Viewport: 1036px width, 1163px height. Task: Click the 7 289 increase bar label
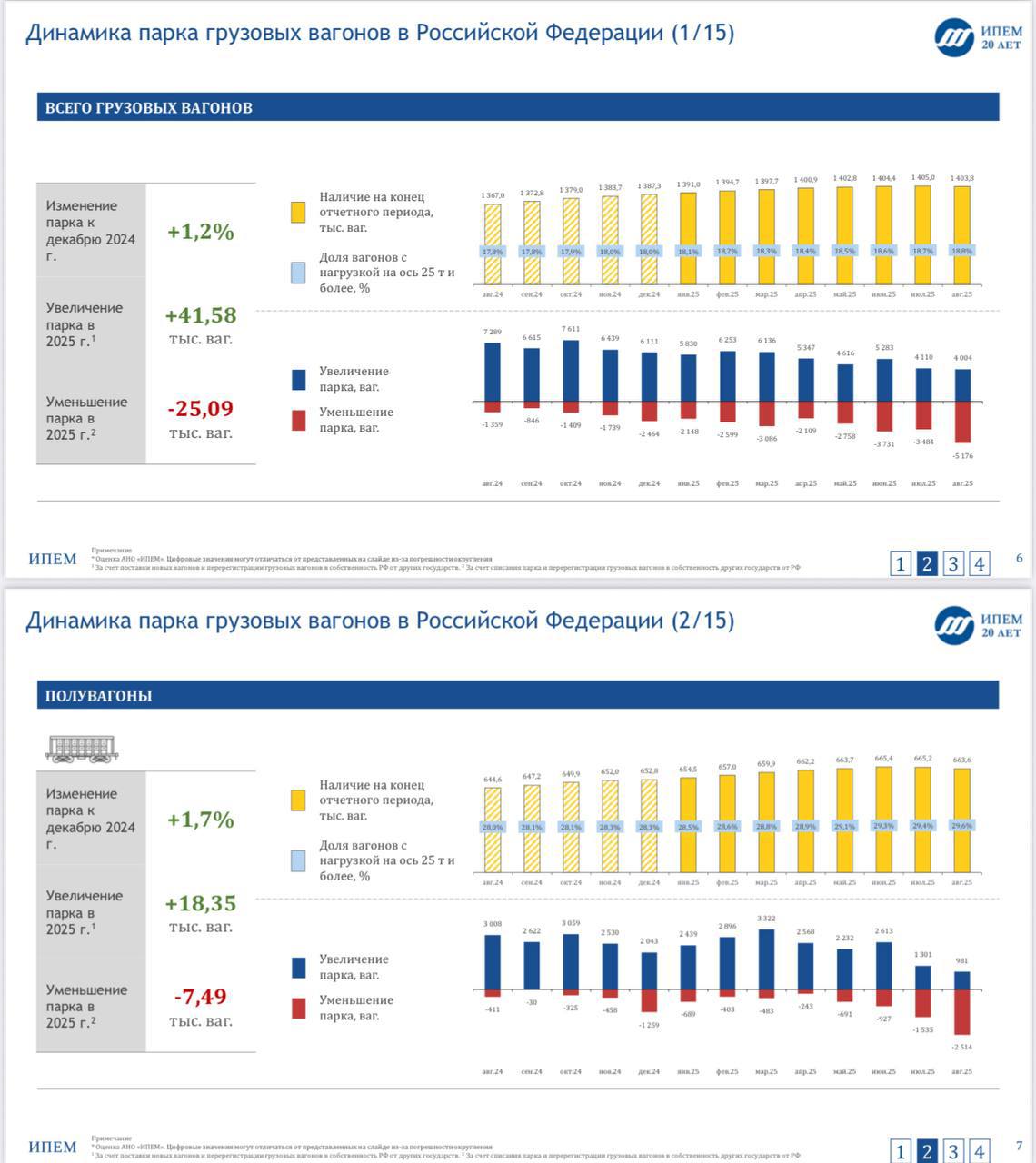point(493,332)
